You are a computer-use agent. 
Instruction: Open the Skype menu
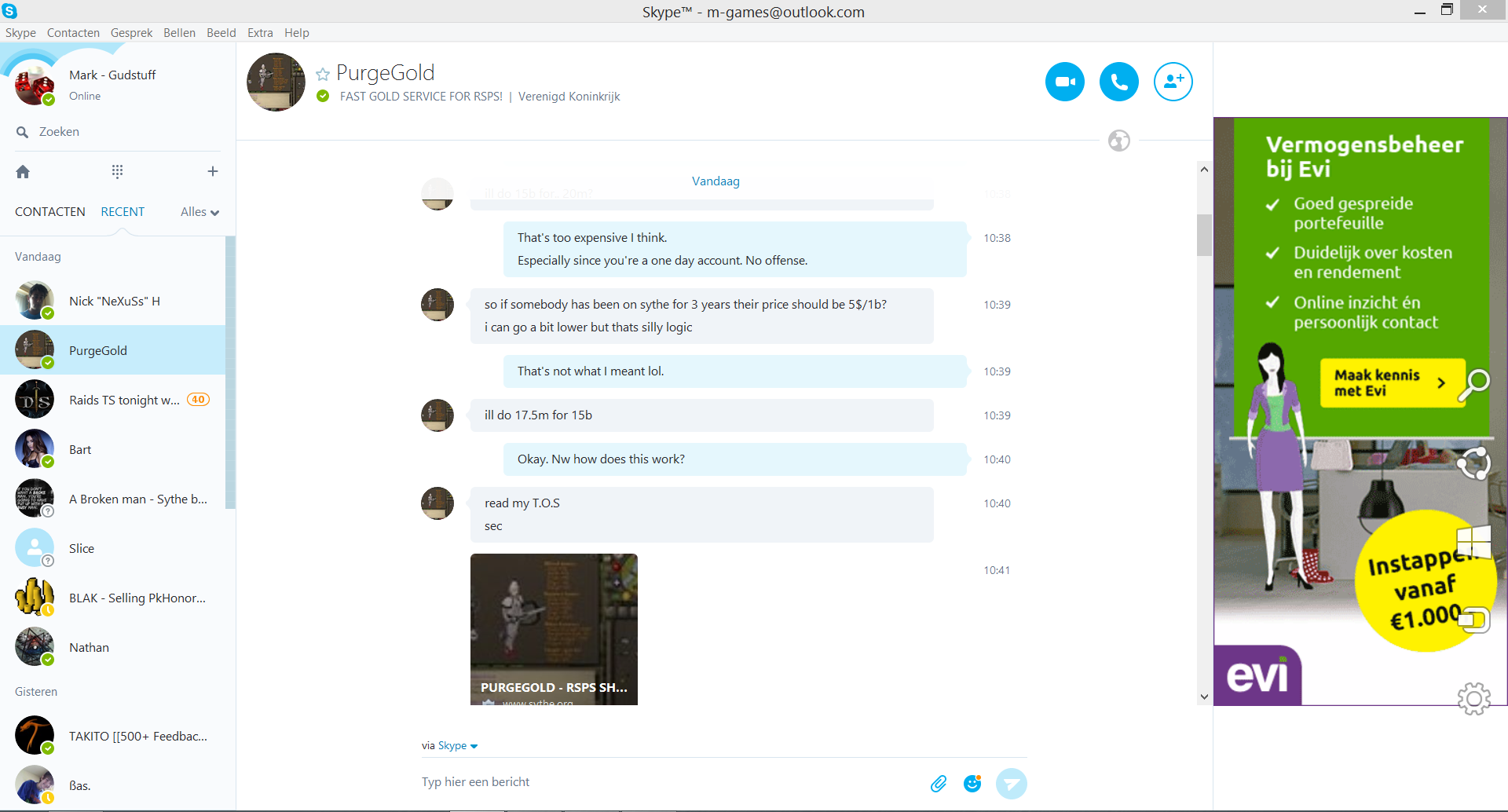[x=20, y=33]
